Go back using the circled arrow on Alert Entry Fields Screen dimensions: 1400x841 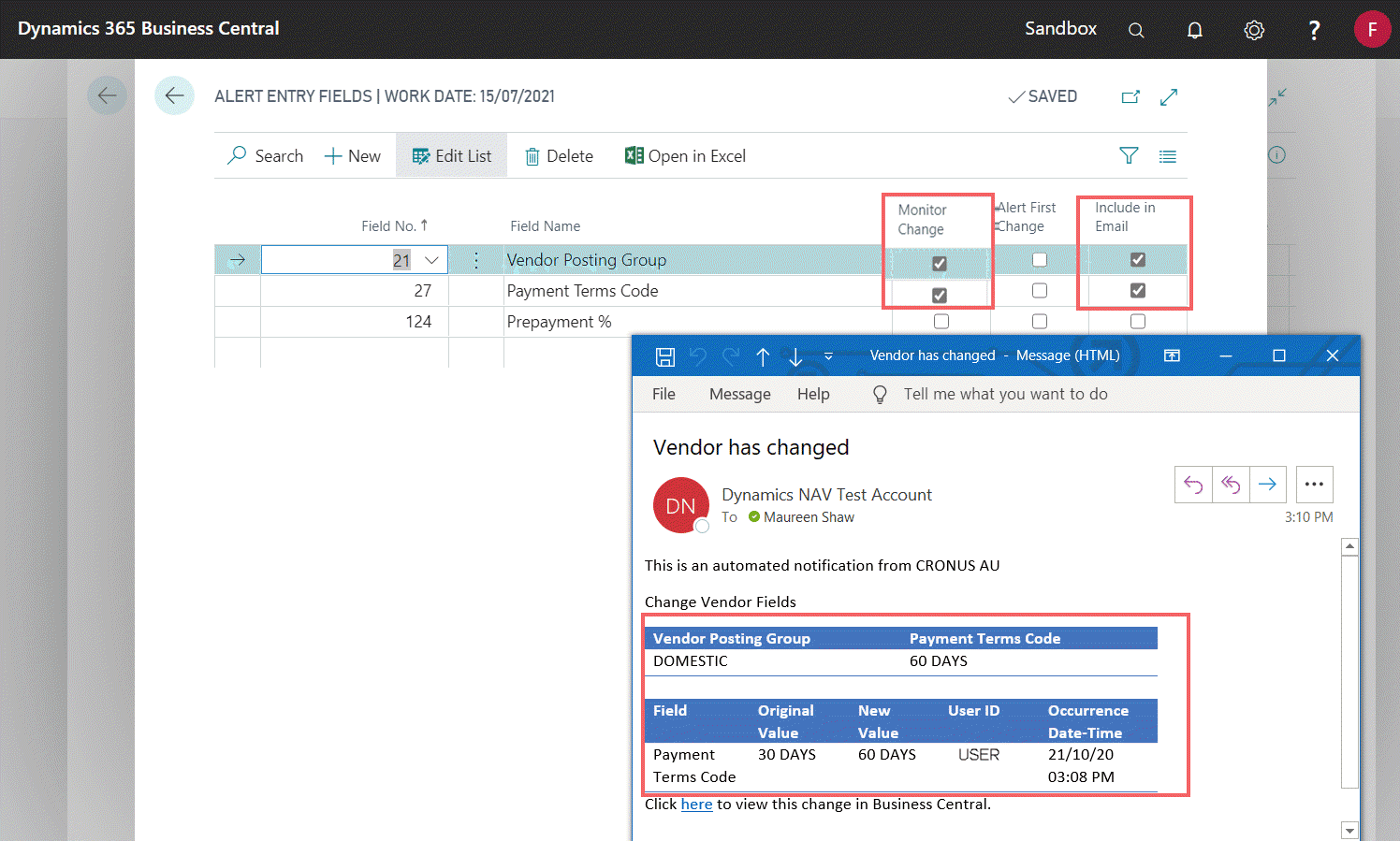tap(174, 95)
